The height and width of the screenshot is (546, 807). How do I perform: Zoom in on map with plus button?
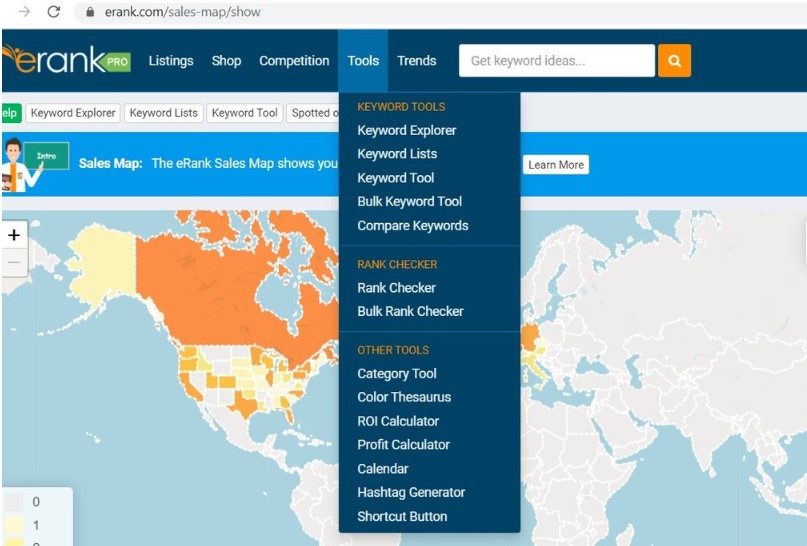point(14,235)
